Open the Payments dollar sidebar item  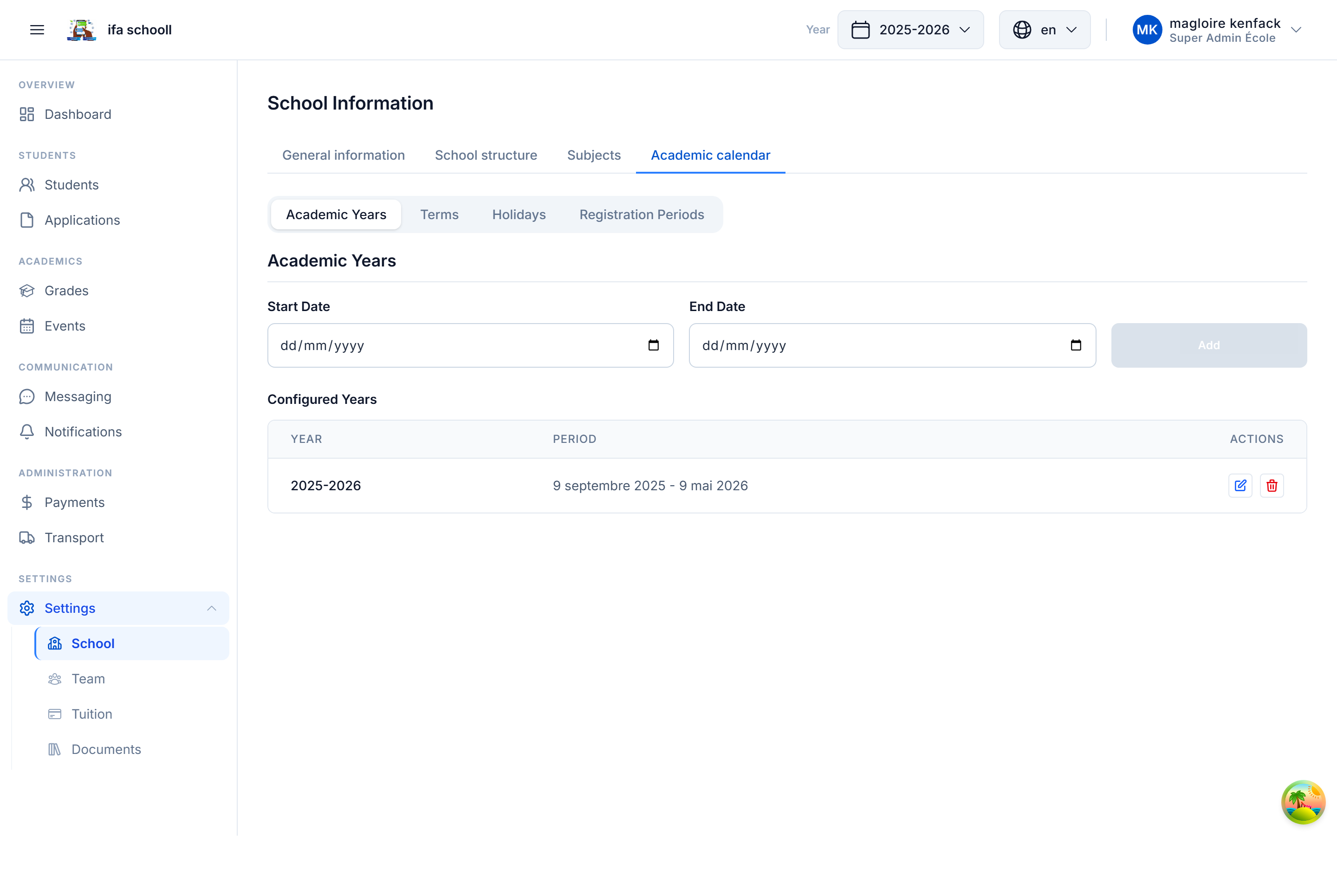74,502
